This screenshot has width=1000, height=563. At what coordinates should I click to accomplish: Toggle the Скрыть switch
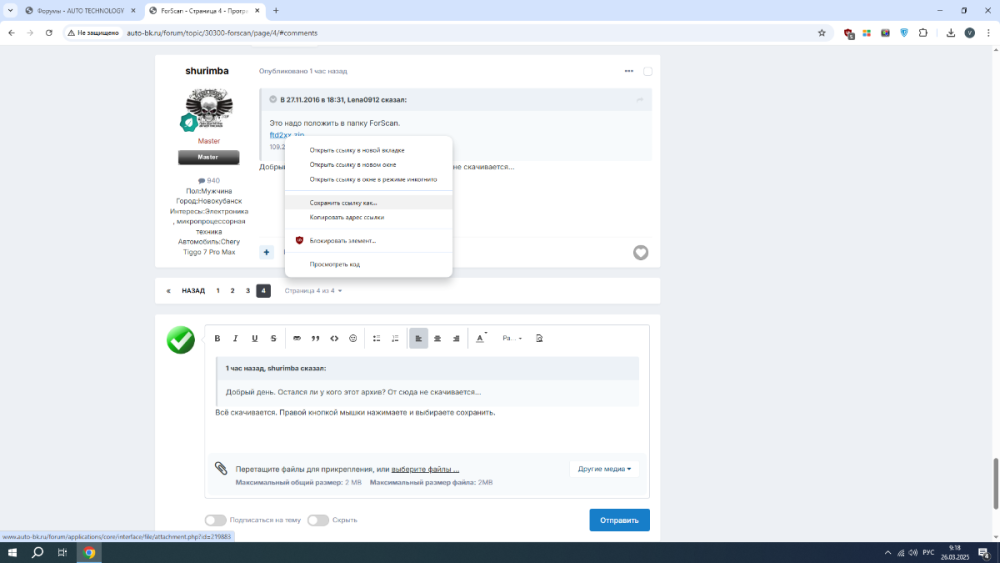click(x=318, y=520)
